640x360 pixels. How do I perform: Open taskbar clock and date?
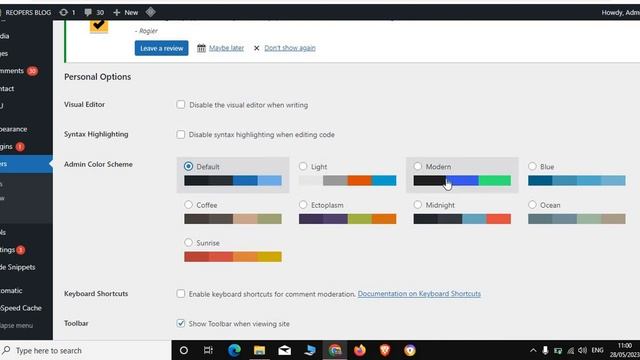point(625,351)
